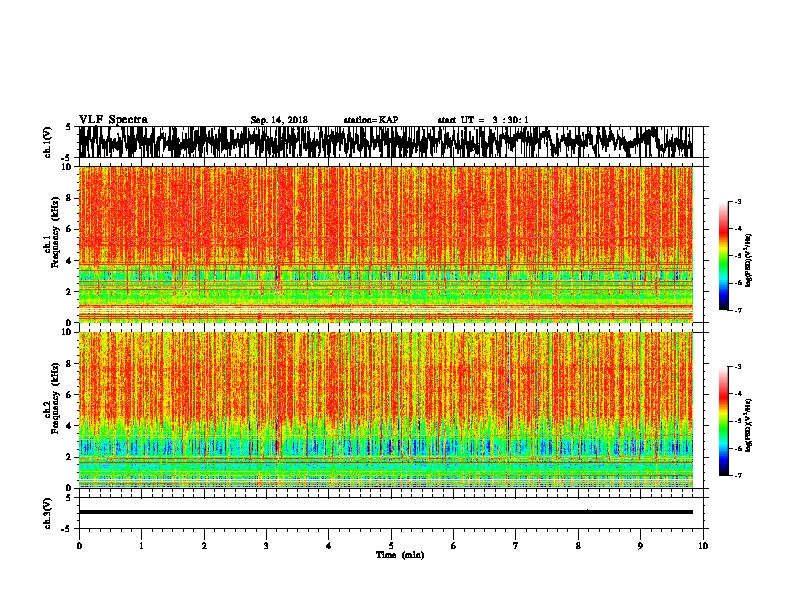Click the ch.1 color scale log(PSD) unit label
Image resolution: width=792 pixels, height=612 pixels.
coord(749,260)
